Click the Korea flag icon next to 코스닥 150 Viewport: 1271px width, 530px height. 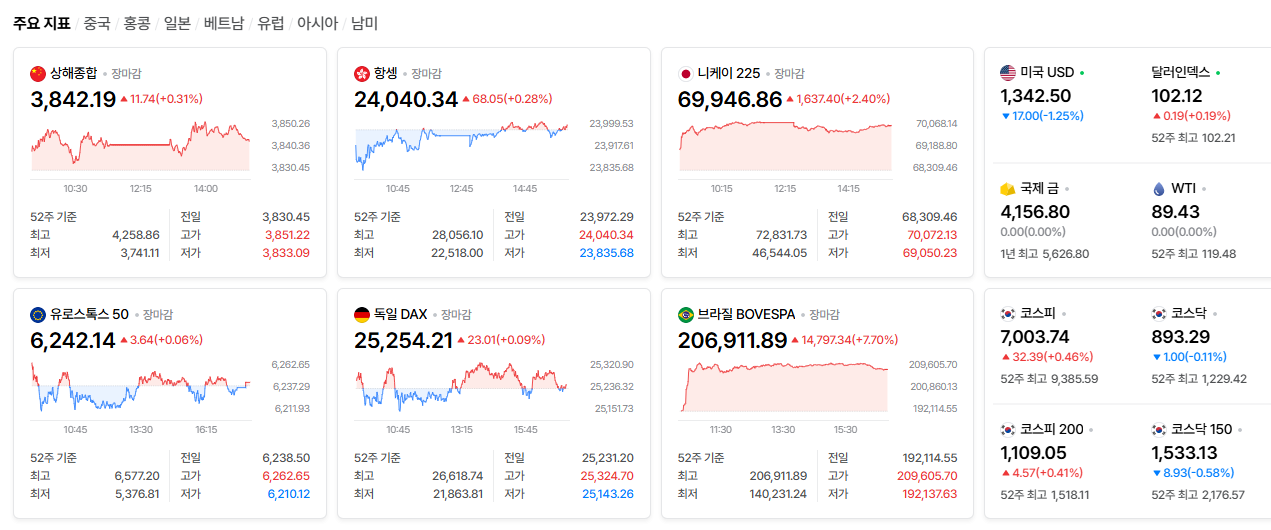tap(1159, 429)
